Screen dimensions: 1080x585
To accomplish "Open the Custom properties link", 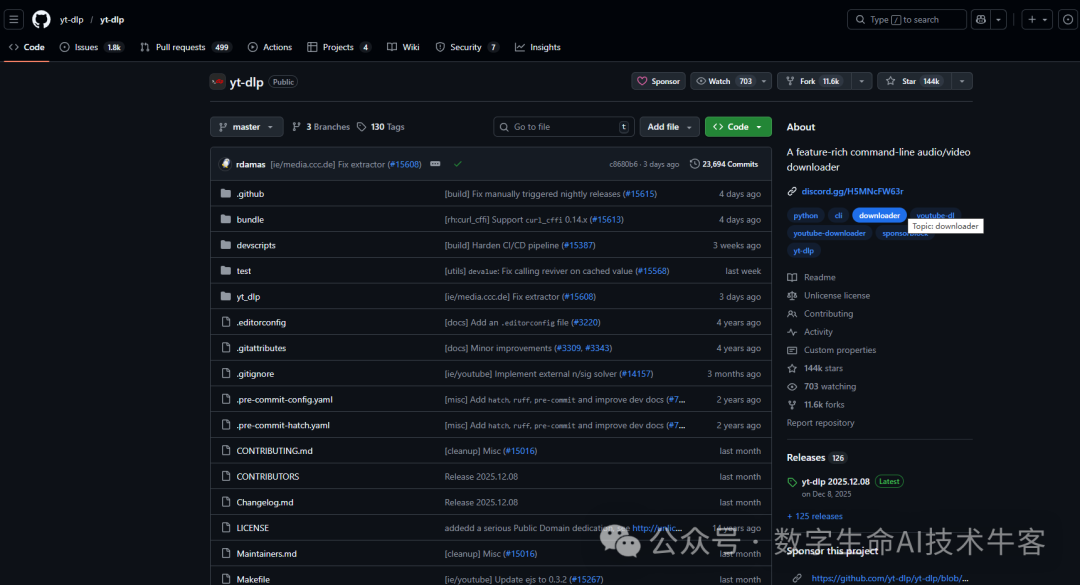I will [831, 350].
